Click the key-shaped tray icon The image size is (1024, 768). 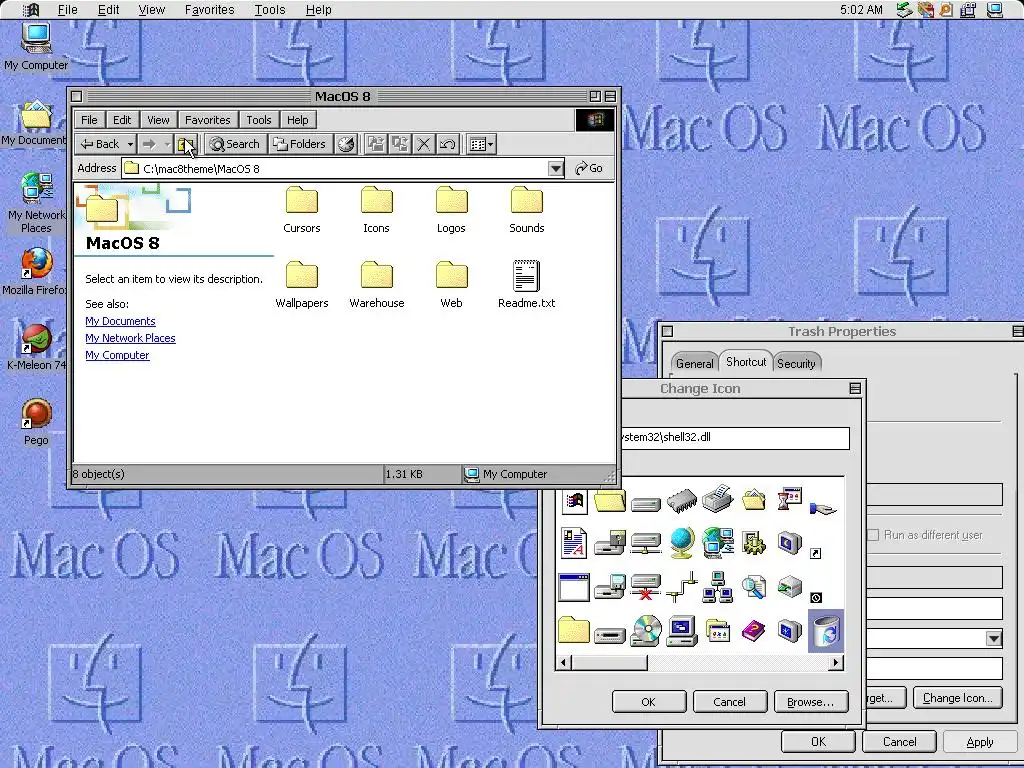click(946, 10)
